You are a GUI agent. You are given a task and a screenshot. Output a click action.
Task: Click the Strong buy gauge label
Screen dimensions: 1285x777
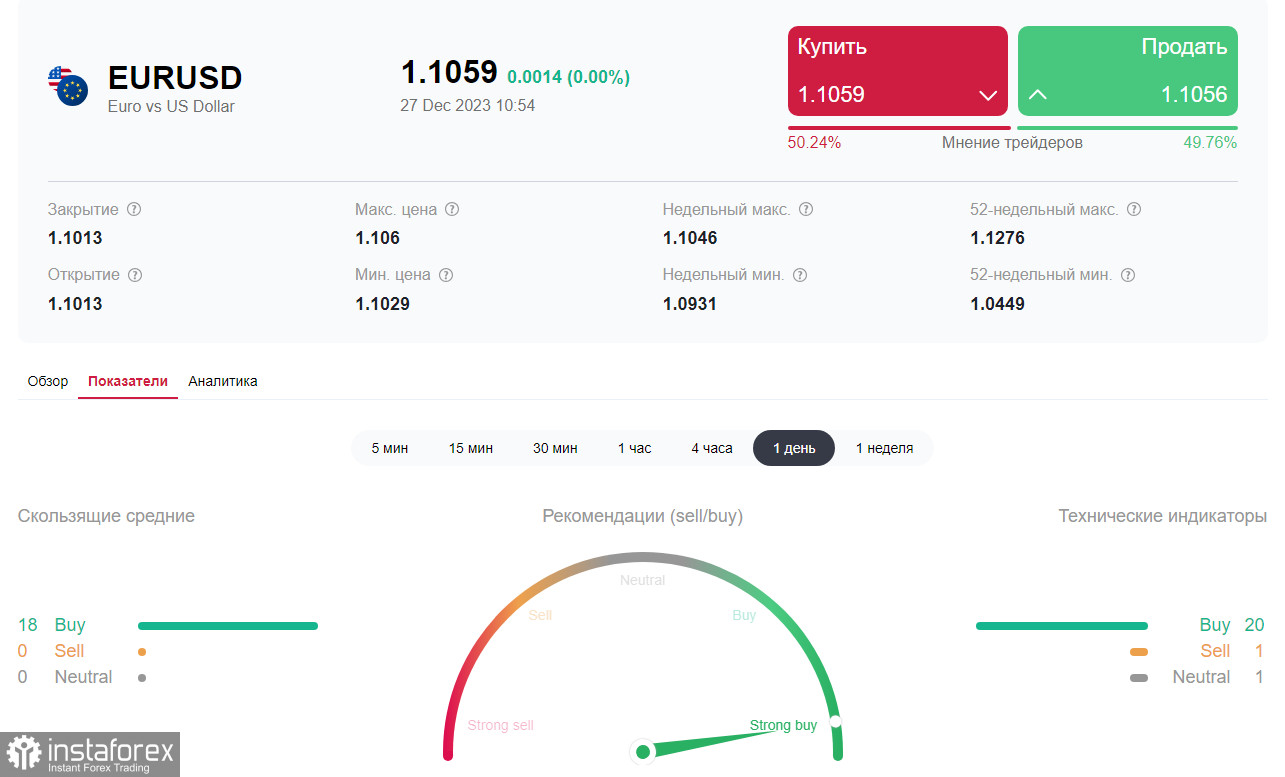tap(783, 725)
